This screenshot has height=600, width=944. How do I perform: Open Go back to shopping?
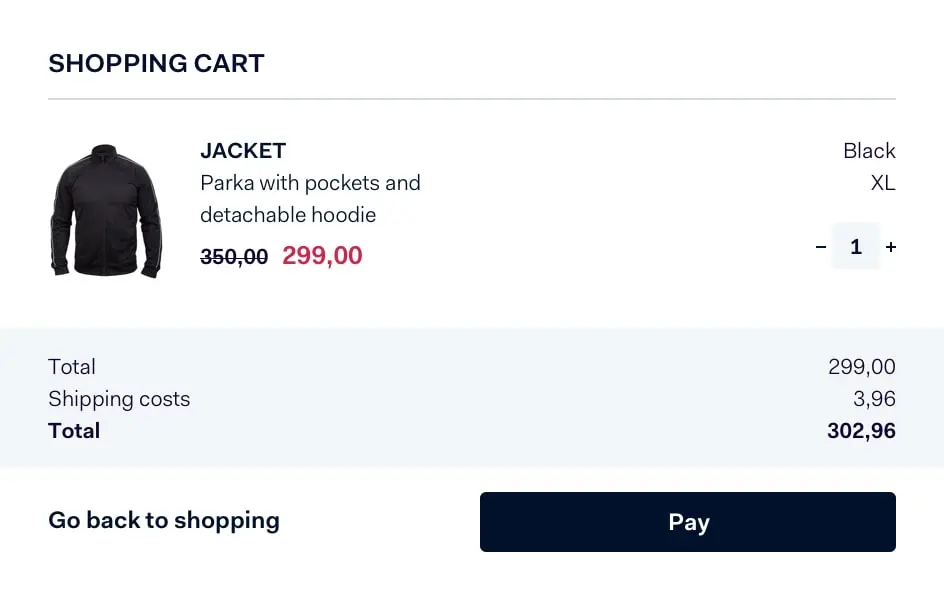(163, 520)
